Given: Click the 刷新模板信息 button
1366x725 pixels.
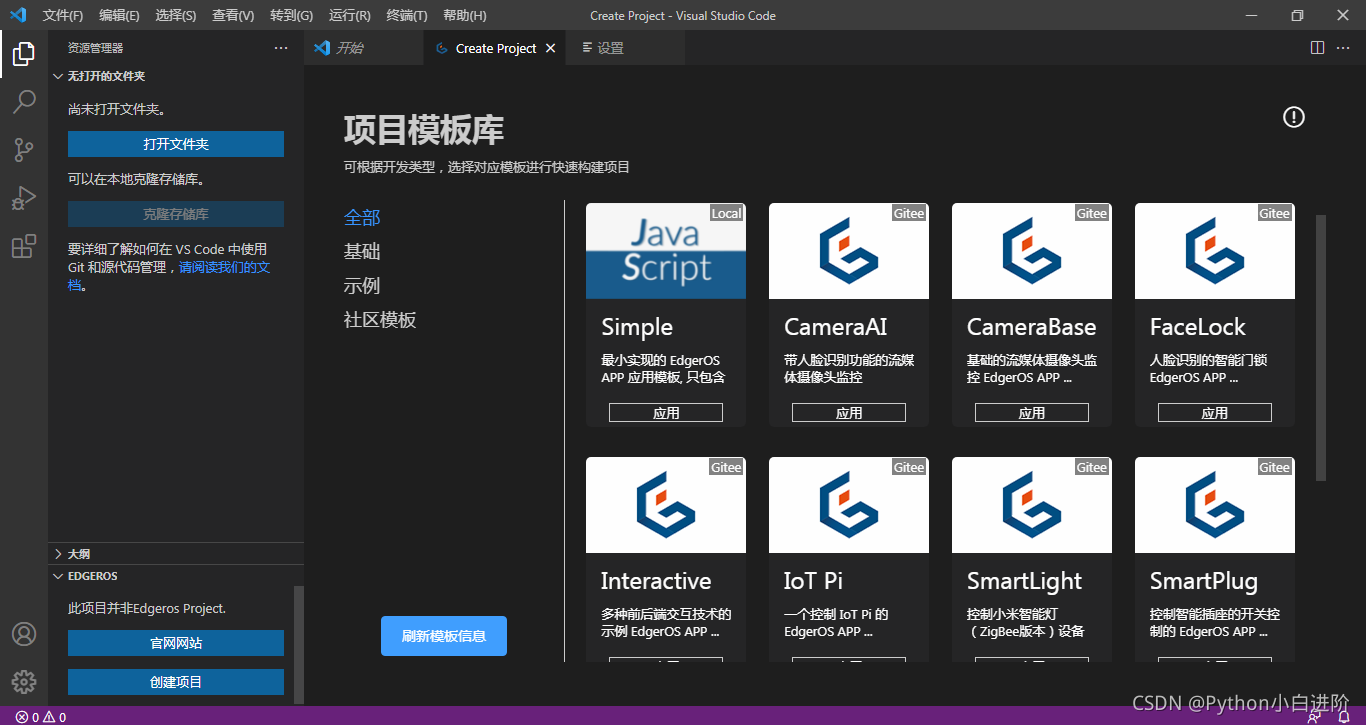Looking at the screenshot, I should [444, 636].
